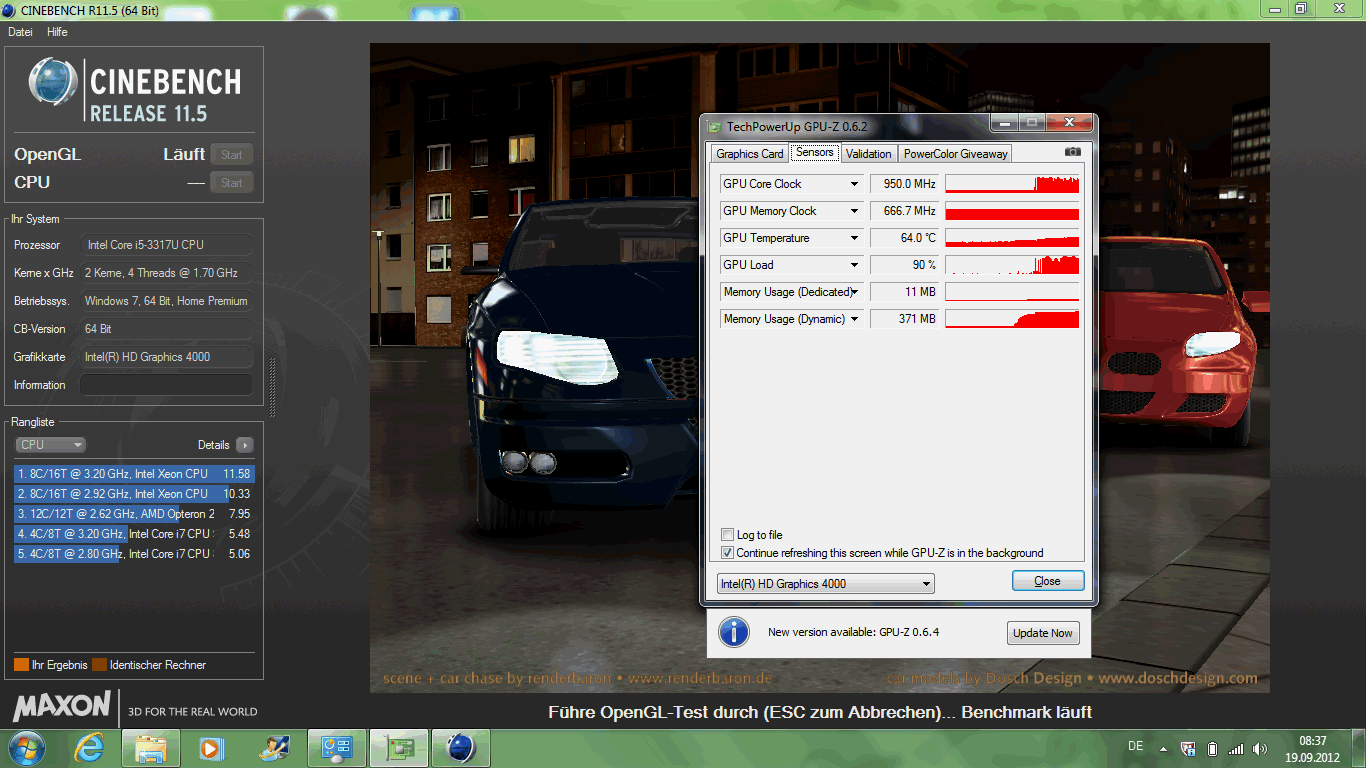
Task: Click the Cinebench title bar sphere icon
Action: (10, 9)
